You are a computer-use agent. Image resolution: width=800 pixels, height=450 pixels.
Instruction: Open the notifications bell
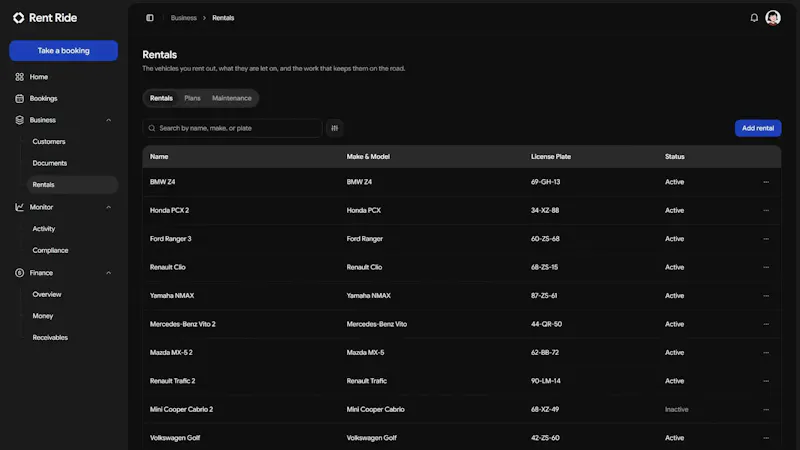pos(754,18)
